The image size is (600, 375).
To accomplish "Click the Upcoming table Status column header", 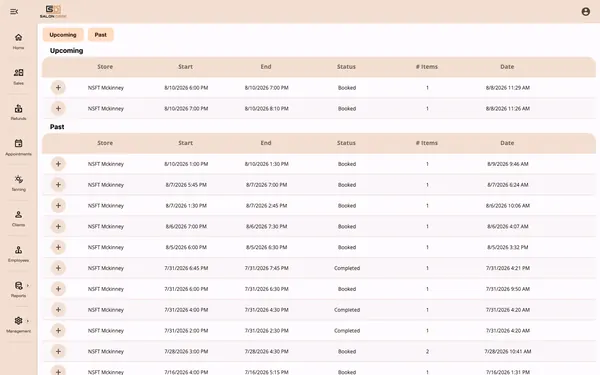I will pyautogui.click(x=346, y=67).
